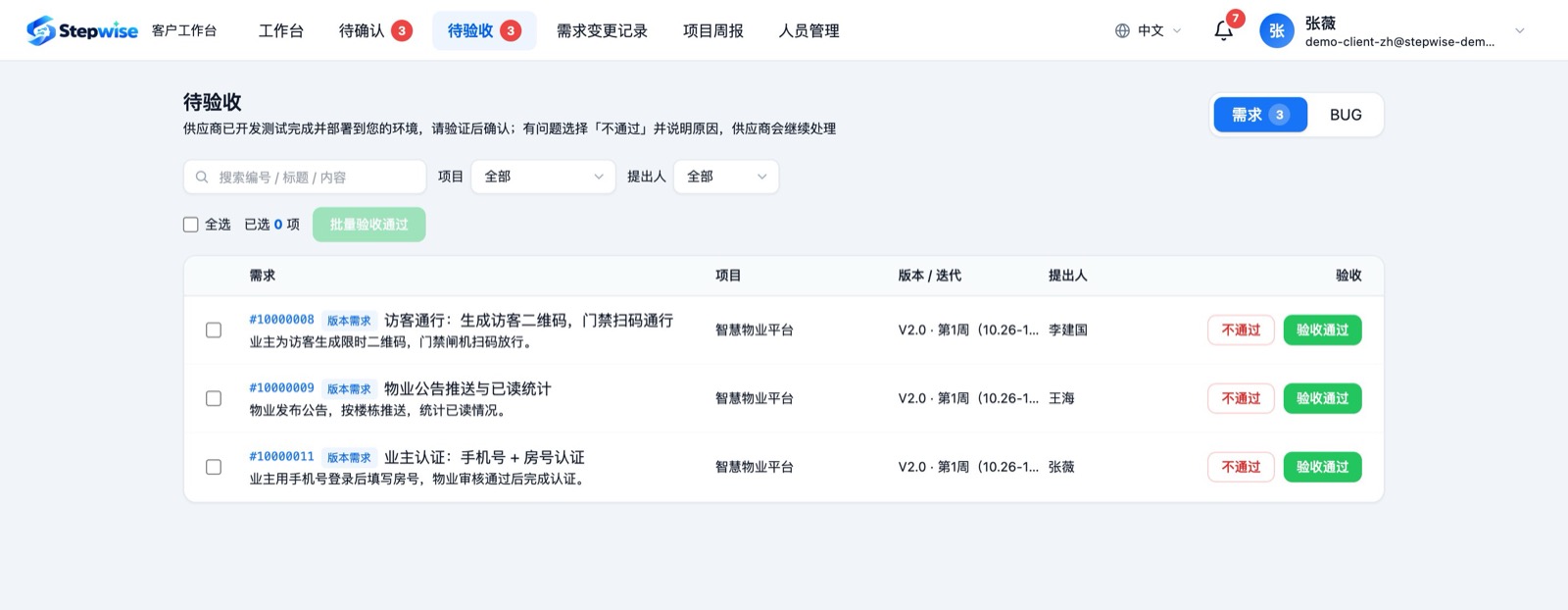Click the title 业主认证：手机号 + 房号认证
This screenshot has width=1568, height=610.
484,458
